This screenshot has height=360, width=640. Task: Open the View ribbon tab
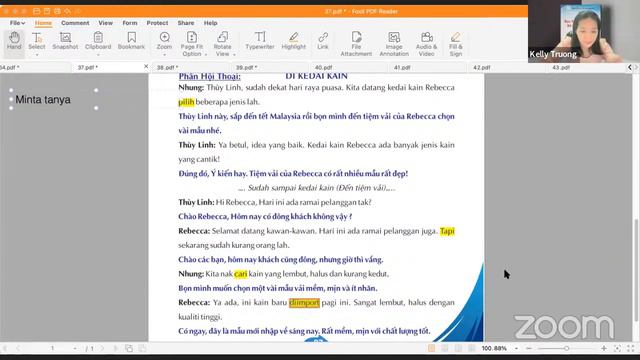[x=105, y=23]
